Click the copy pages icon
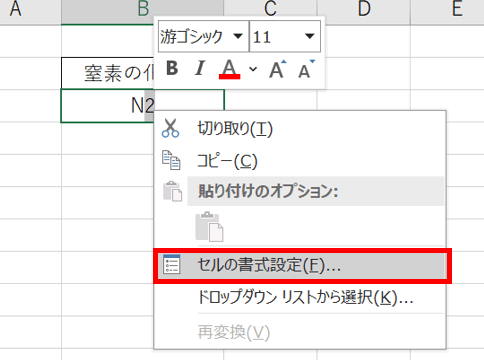The width and height of the screenshot is (484, 360). (171, 160)
